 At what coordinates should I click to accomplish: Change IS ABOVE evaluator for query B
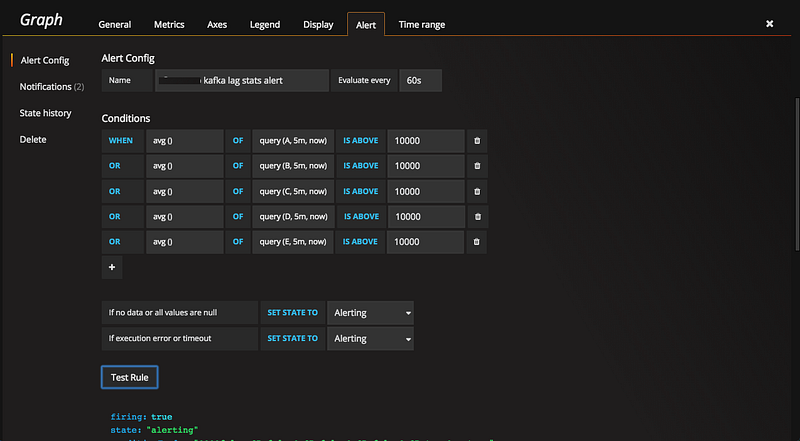361,166
